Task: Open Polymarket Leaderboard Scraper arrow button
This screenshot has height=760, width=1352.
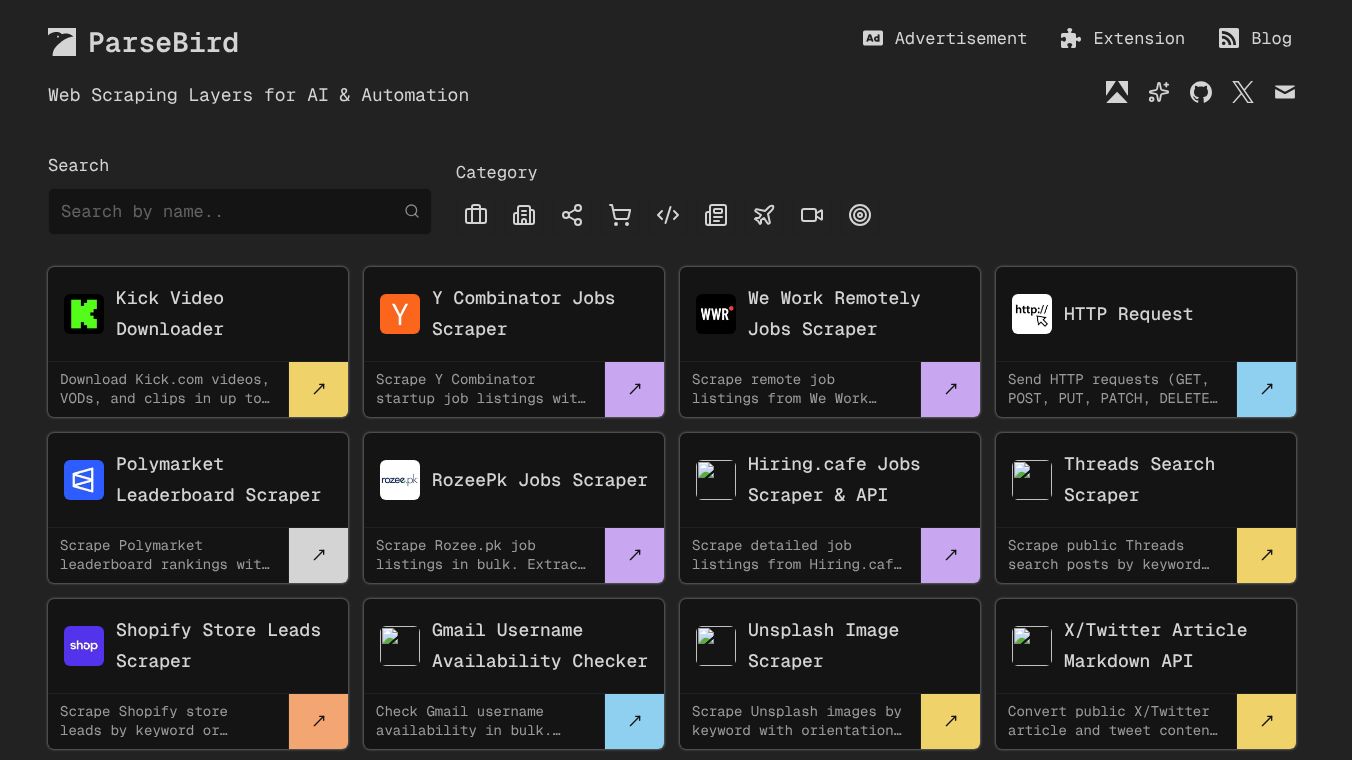Action: coord(319,555)
